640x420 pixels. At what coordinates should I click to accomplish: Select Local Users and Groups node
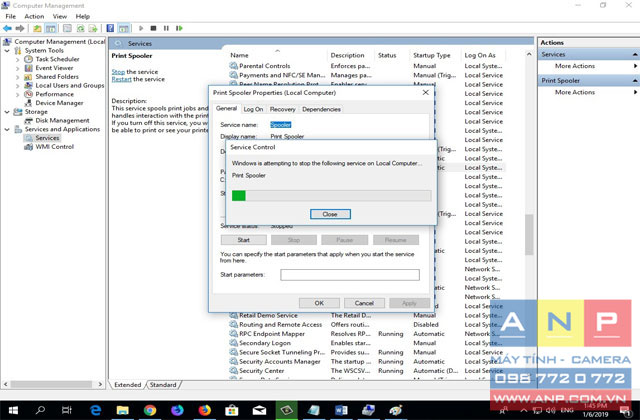69,85
